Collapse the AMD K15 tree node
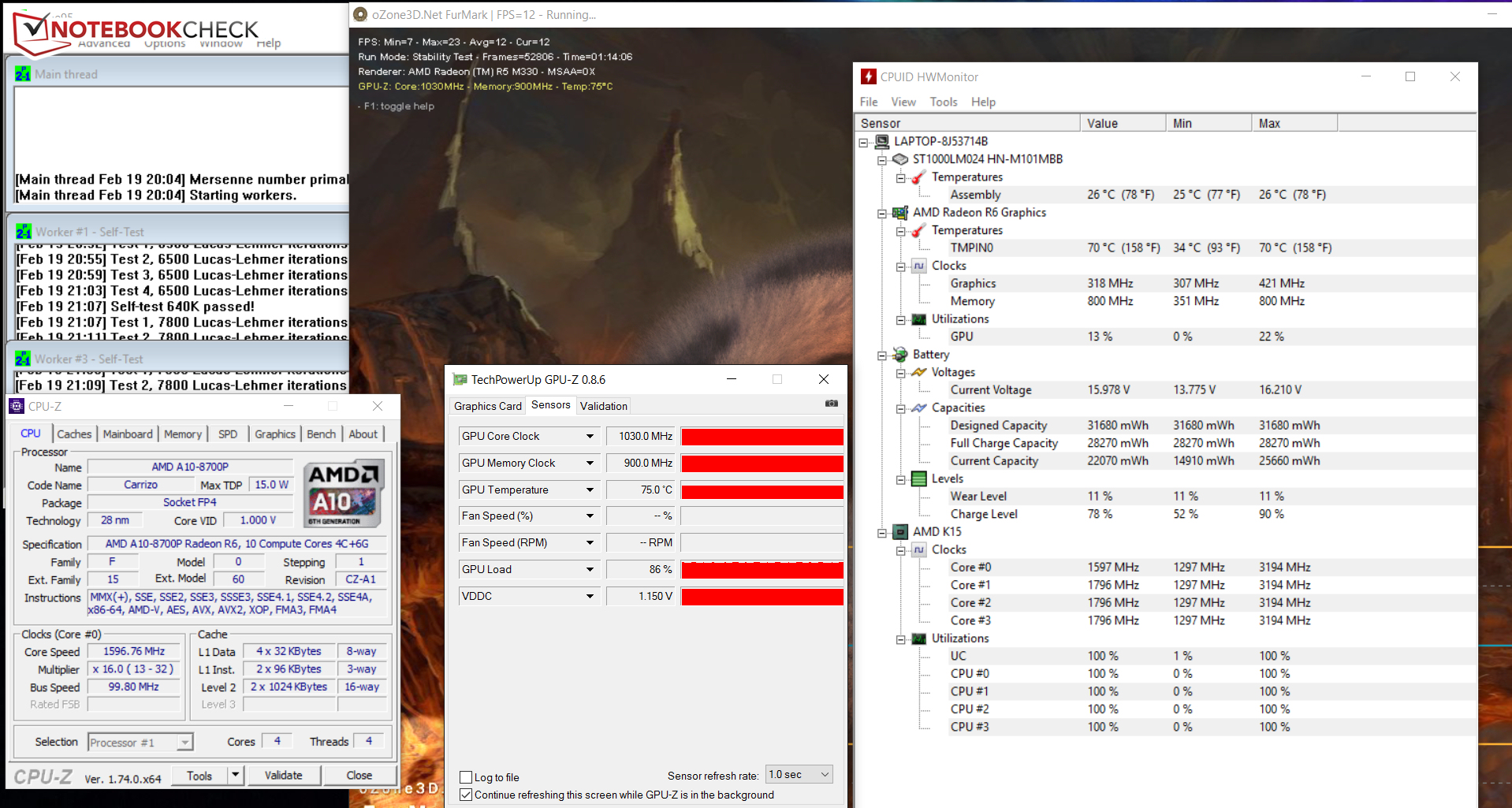 pos(882,533)
